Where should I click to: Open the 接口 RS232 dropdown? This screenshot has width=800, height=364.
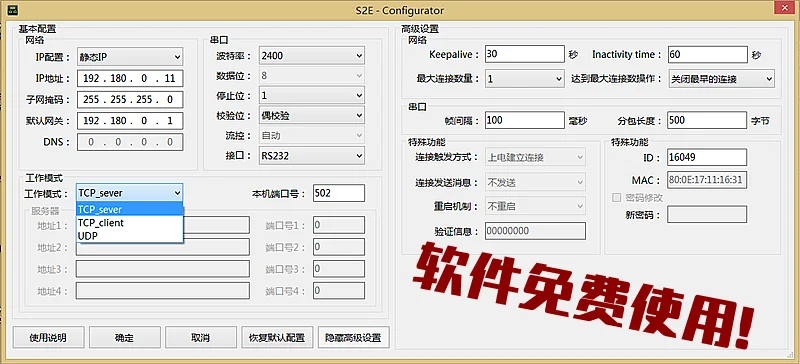(x=311, y=155)
